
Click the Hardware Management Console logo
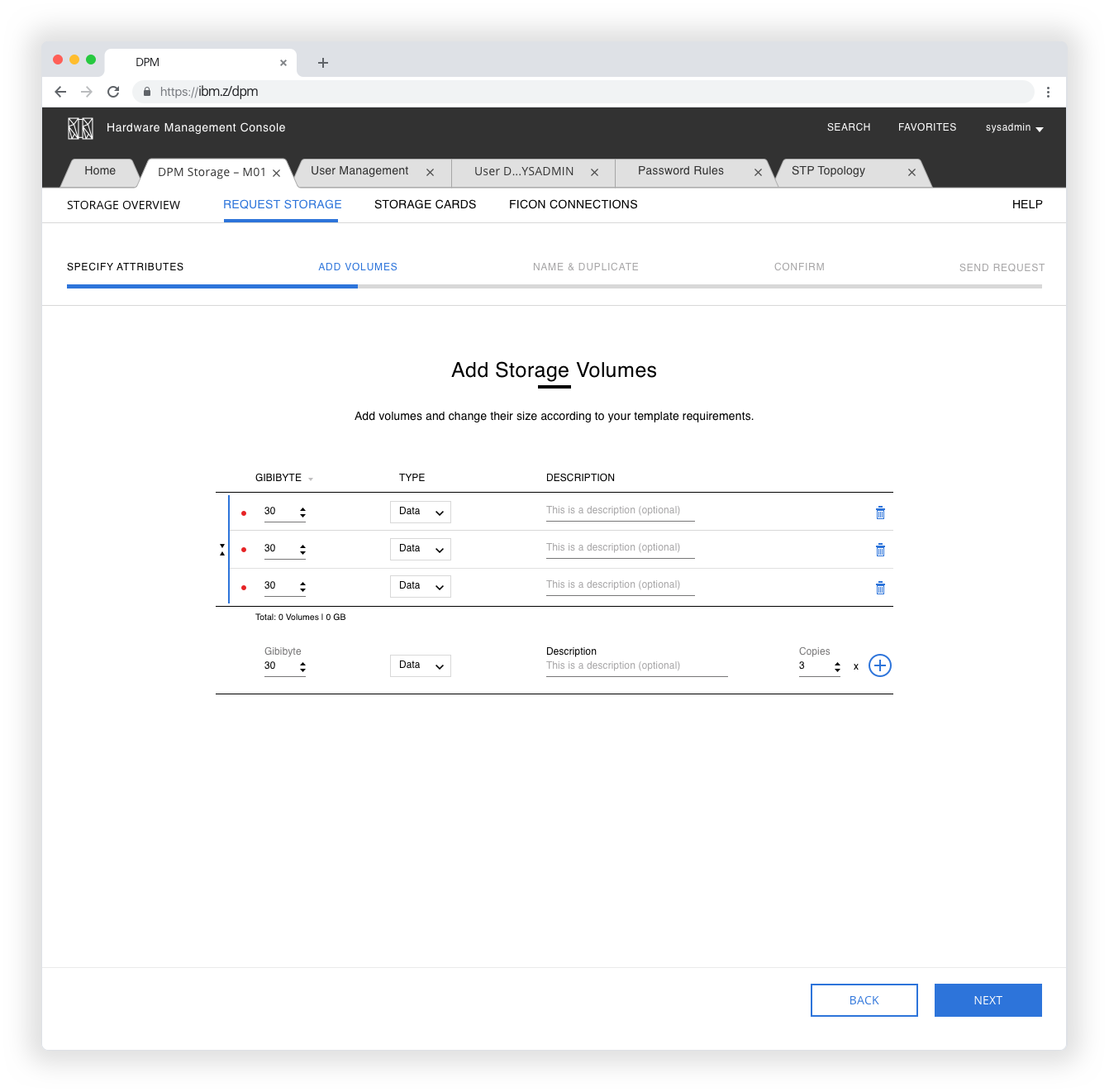[80, 127]
